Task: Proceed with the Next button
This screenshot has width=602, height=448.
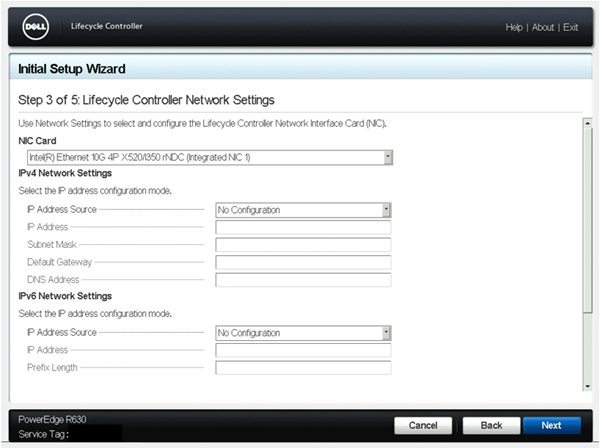Action: coord(550,425)
